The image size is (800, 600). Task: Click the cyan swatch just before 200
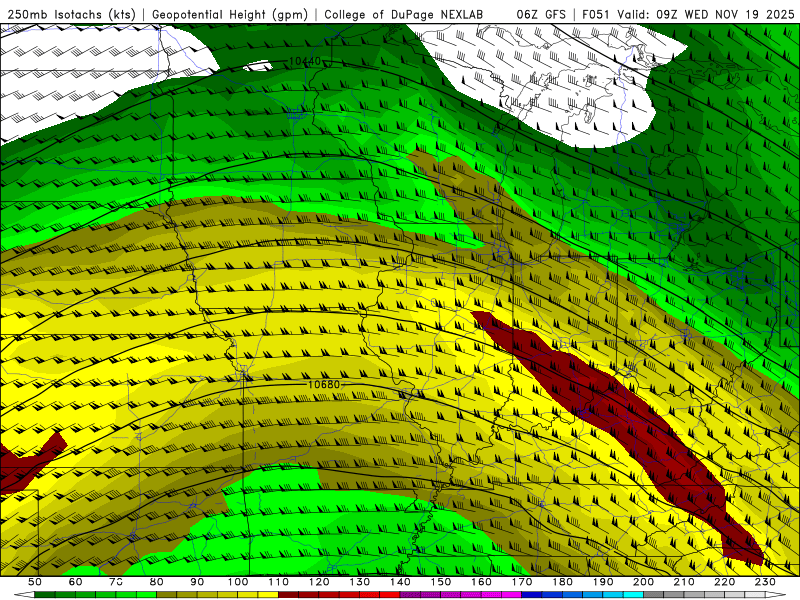[x=633, y=594]
